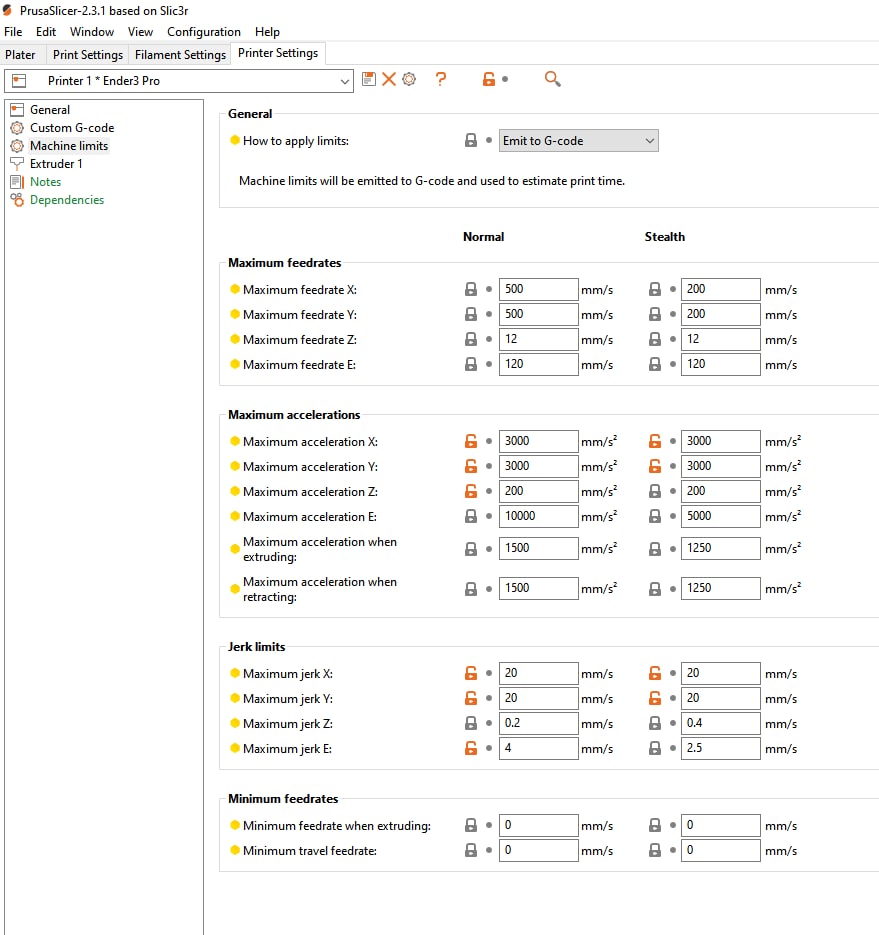879x935 pixels.
Task: Click orange lock for Normal Maximum jerk E
Action: (471, 748)
